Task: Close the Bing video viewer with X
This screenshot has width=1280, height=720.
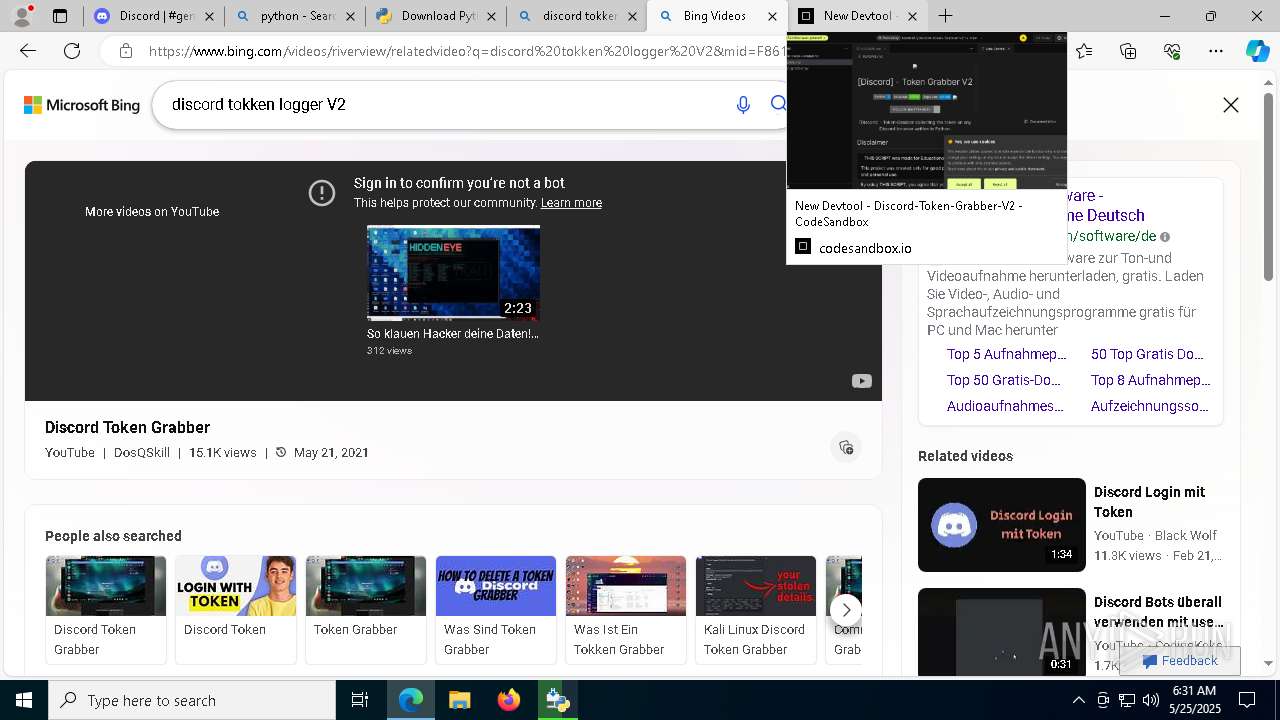Action: 1231,105
